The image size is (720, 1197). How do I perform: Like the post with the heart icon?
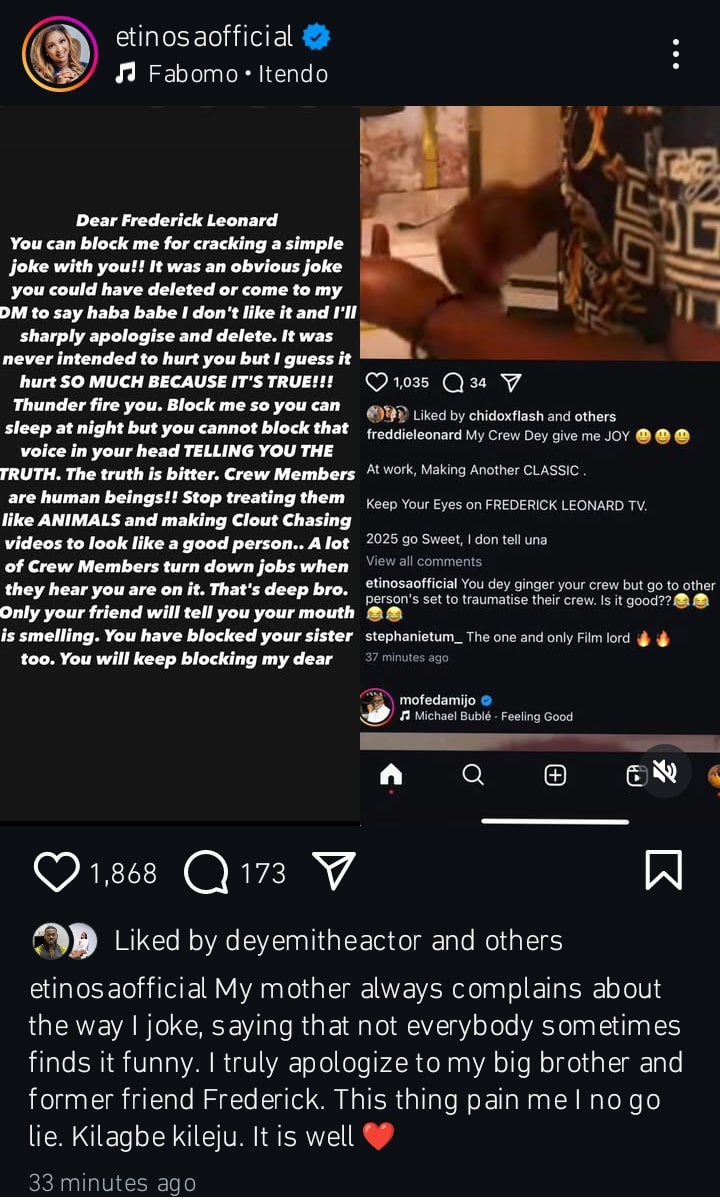[x=57, y=873]
